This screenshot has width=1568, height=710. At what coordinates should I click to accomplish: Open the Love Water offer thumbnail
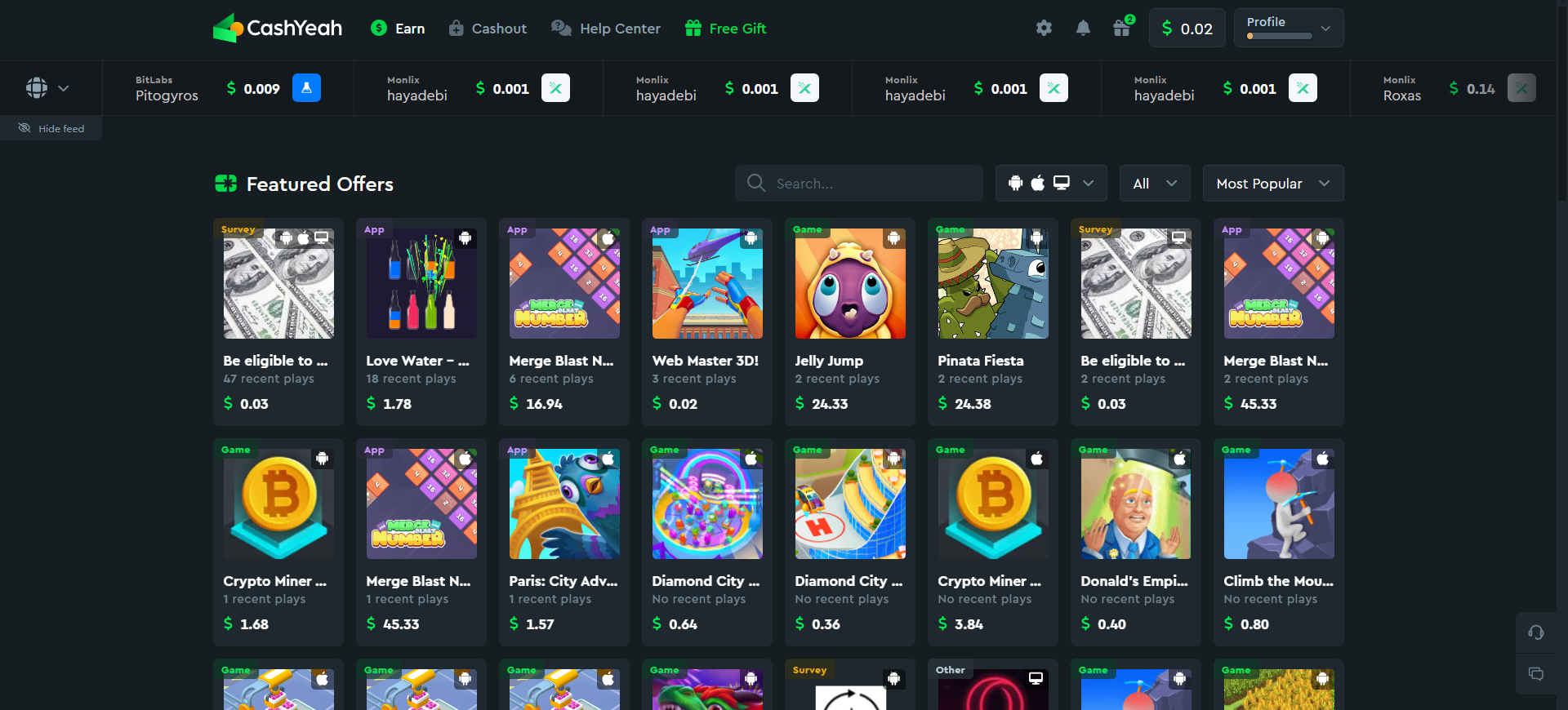(421, 283)
